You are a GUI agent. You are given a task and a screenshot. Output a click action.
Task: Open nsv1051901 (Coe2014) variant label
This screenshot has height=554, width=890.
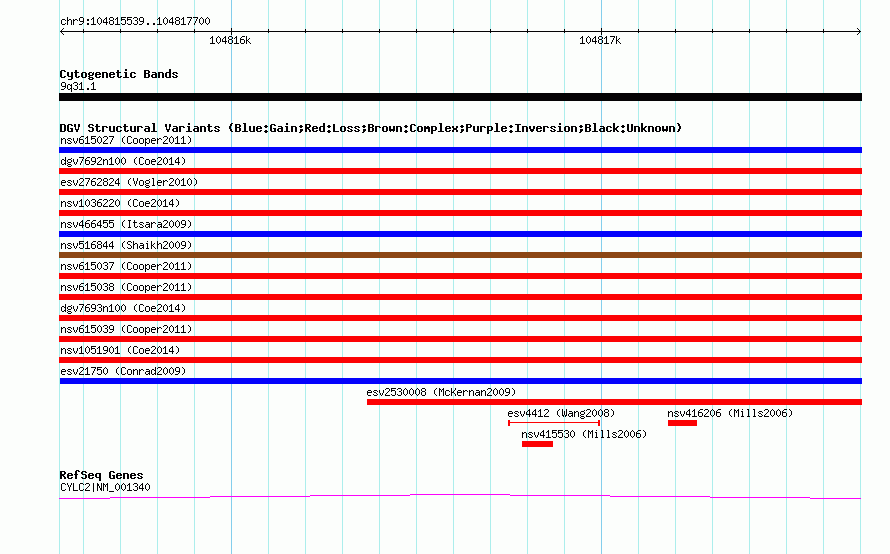tap(120, 350)
